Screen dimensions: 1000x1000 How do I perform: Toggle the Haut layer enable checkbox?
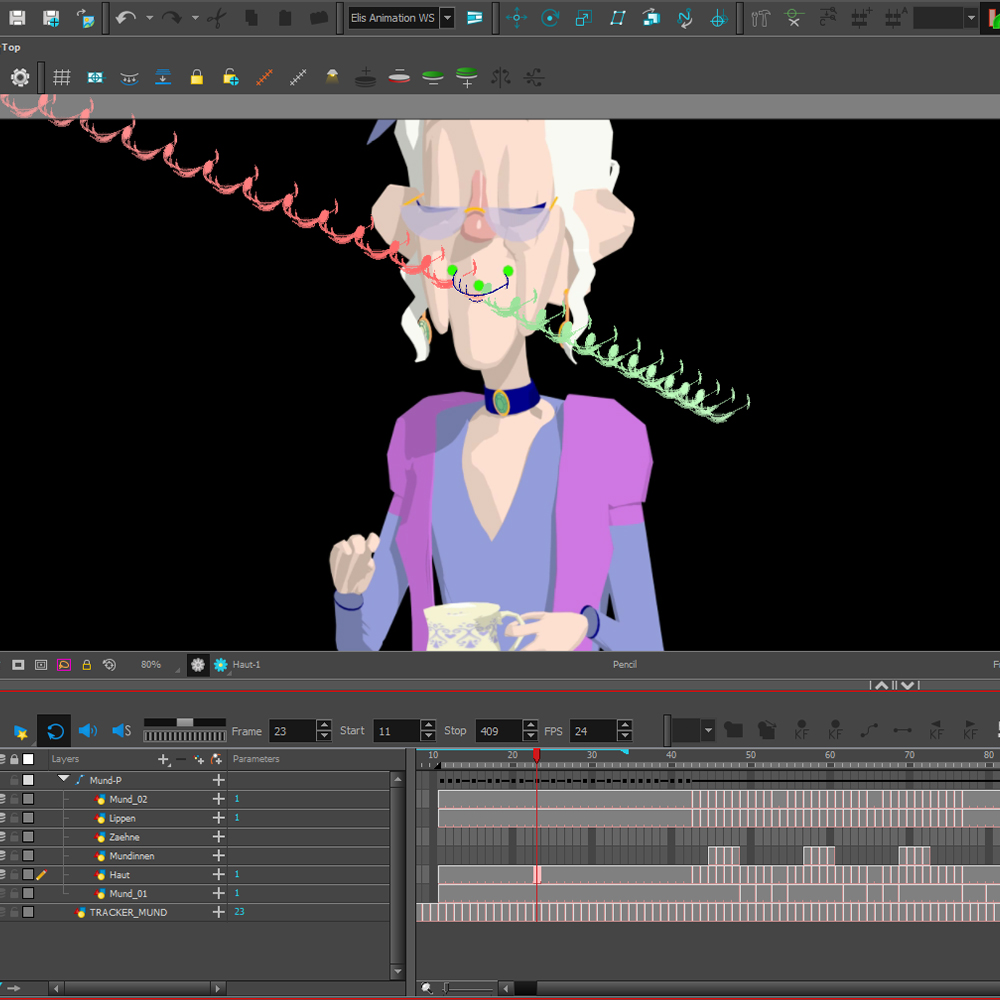[x=28, y=874]
